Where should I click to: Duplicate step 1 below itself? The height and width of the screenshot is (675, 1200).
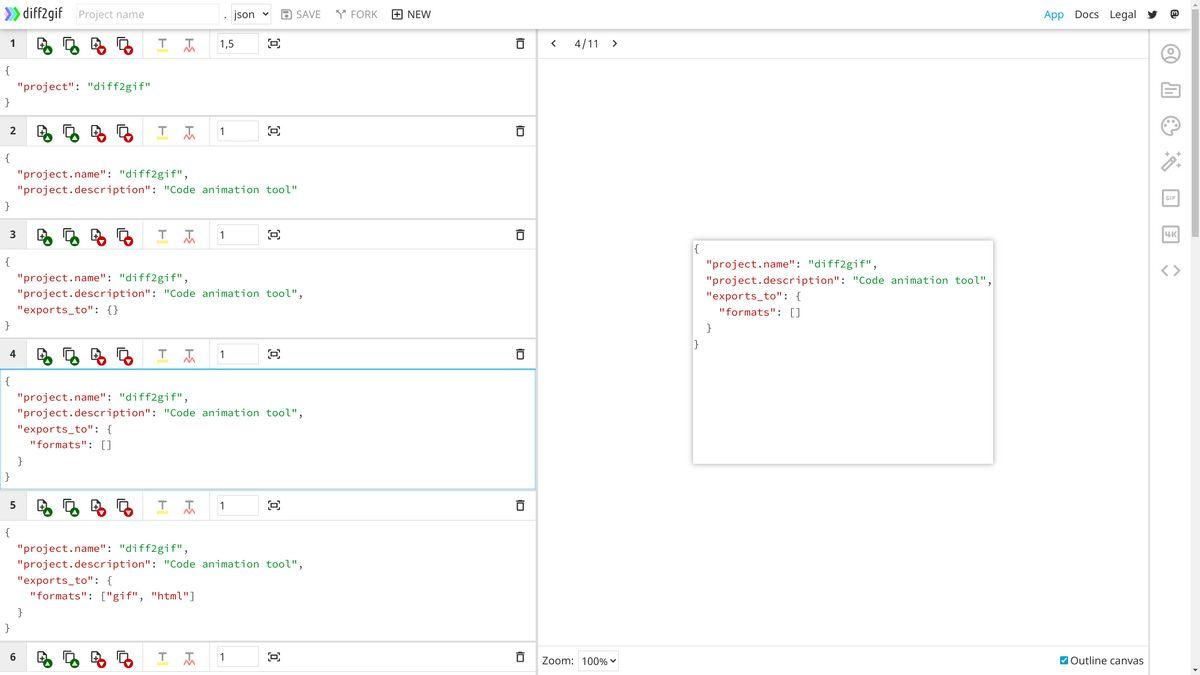click(124, 45)
